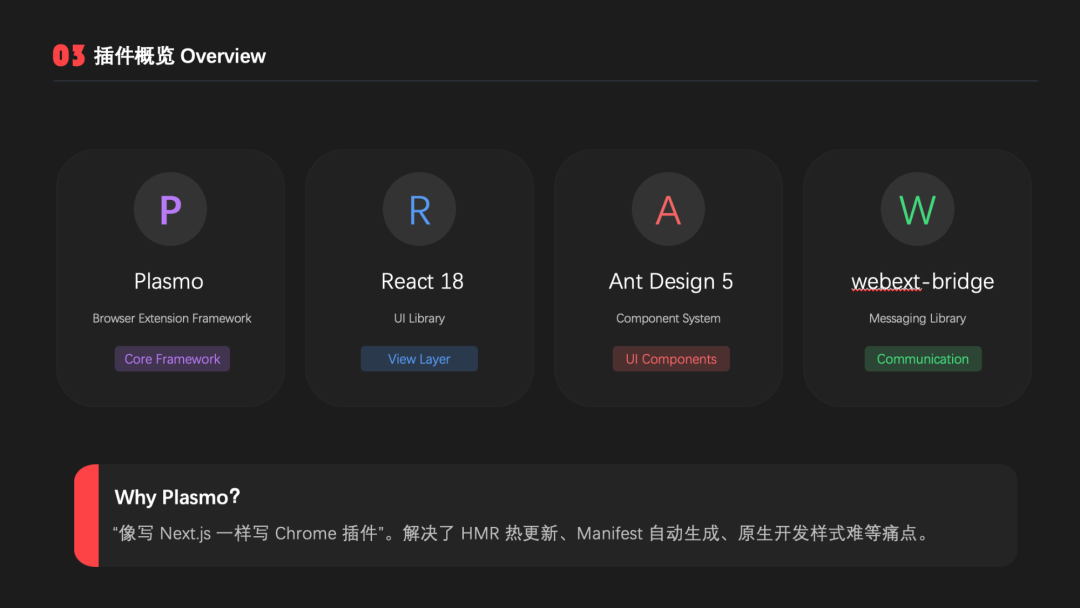Click the UI Components tag
Image resolution: width=1080 pixels, height=608 pixels.
pyautogui.click(x=671, y=359)
